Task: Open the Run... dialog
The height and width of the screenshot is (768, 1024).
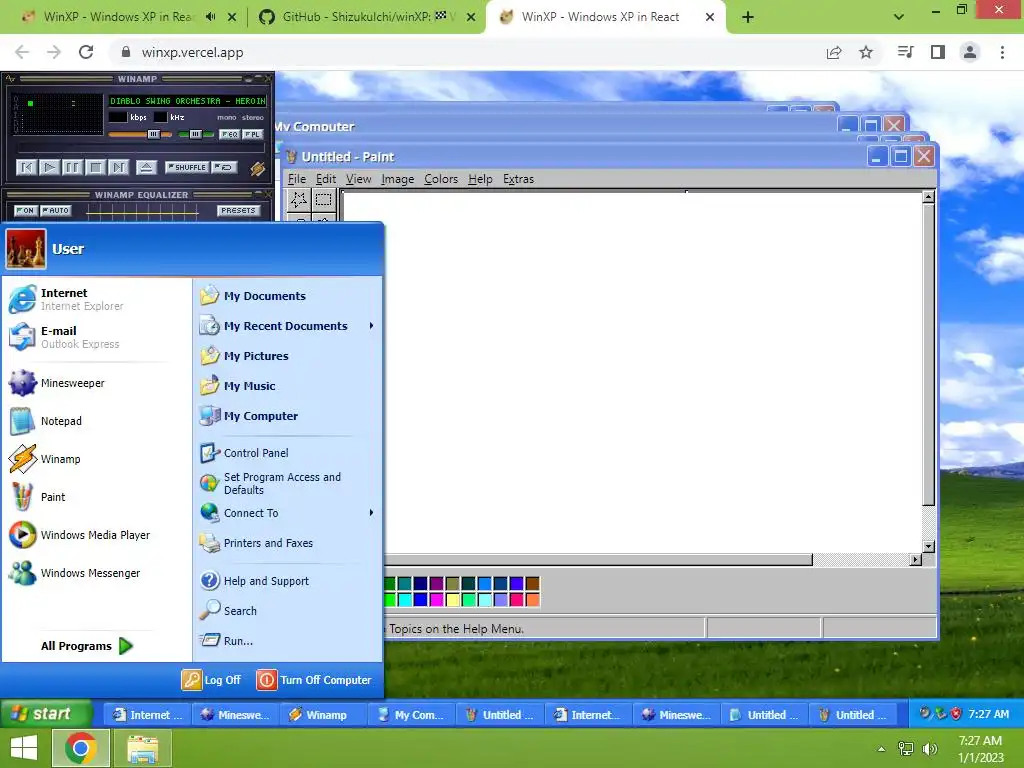Action: (x=288, y=641)
